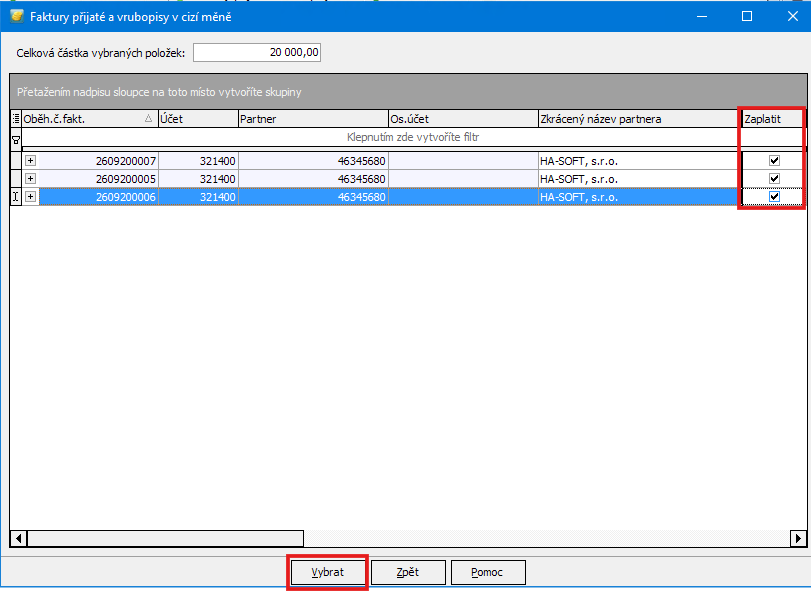This screenshot has height=591, width=811.
Task: Click the horizontal scrollbar right arrow
Action: pyautogui.click(x=797, y=538)
